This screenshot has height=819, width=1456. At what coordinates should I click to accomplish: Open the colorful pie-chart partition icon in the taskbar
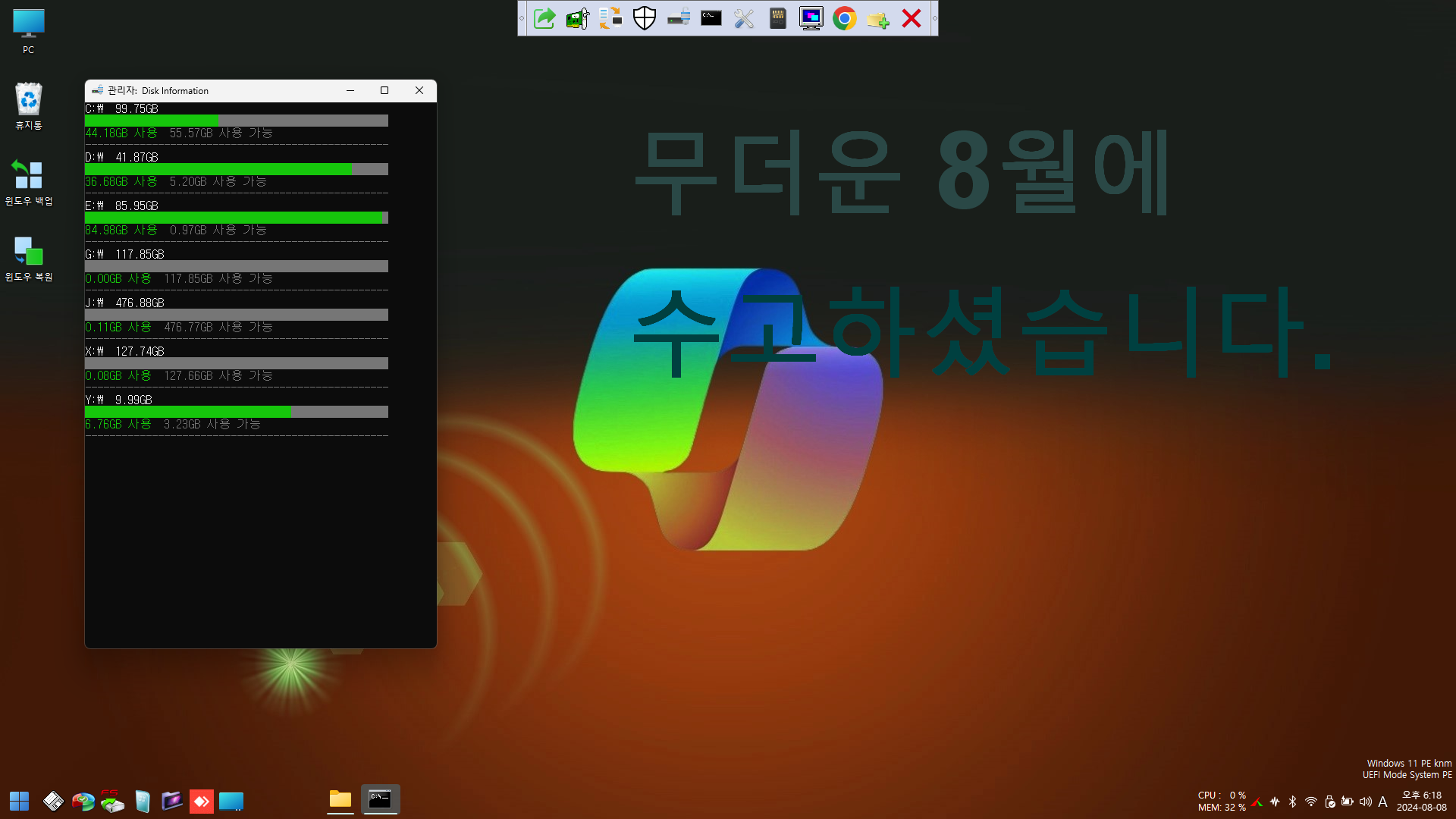(83, 801)
